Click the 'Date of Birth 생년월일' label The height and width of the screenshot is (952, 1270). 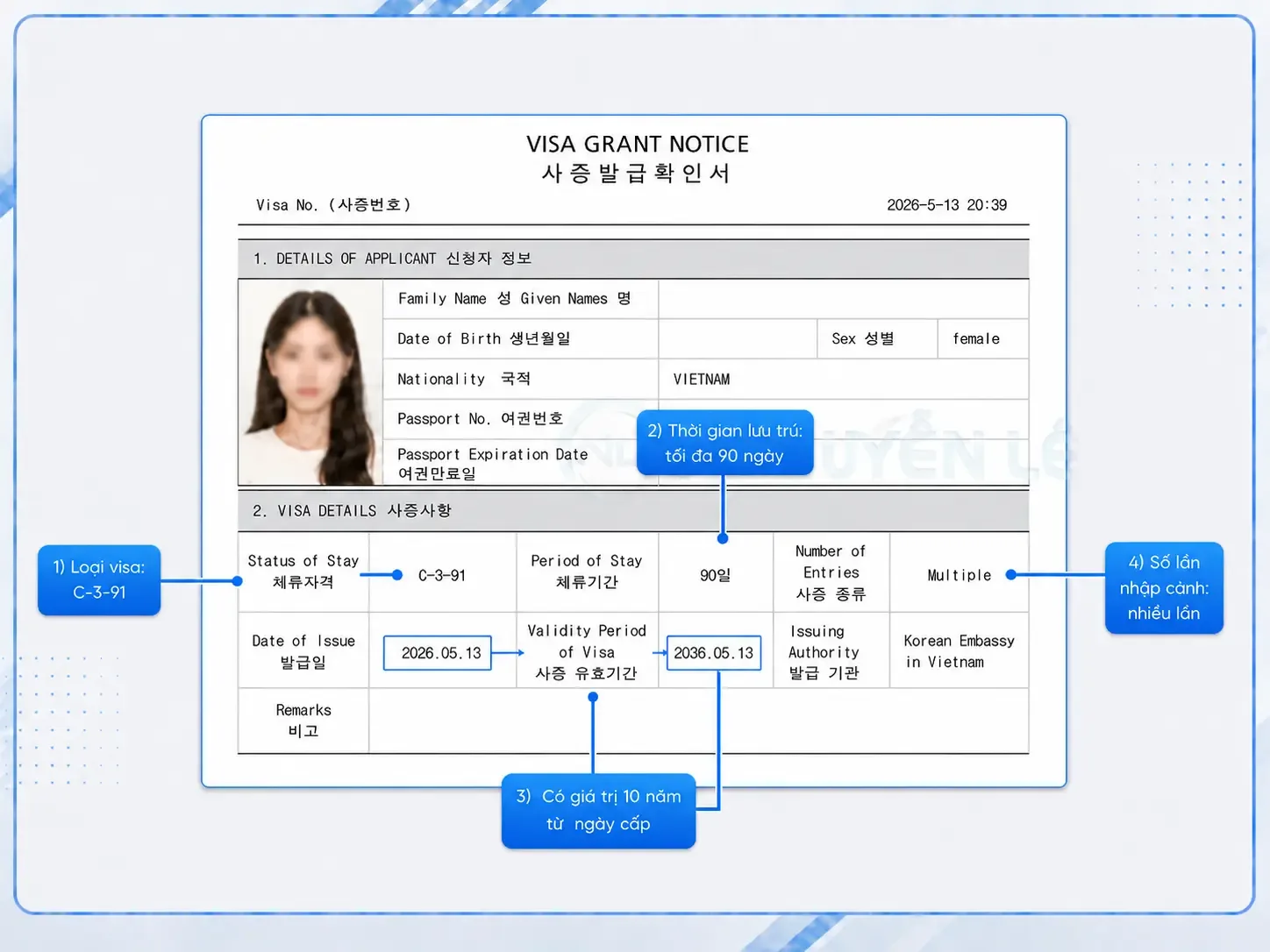483,338
